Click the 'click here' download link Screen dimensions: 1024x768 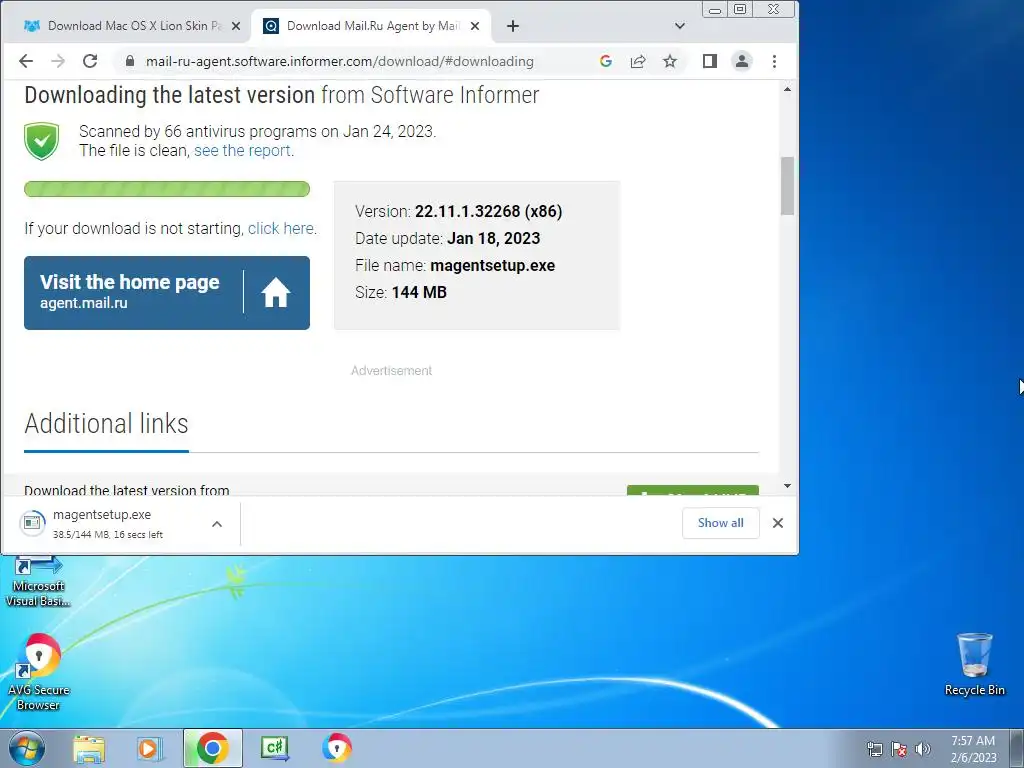click(281, 229)
